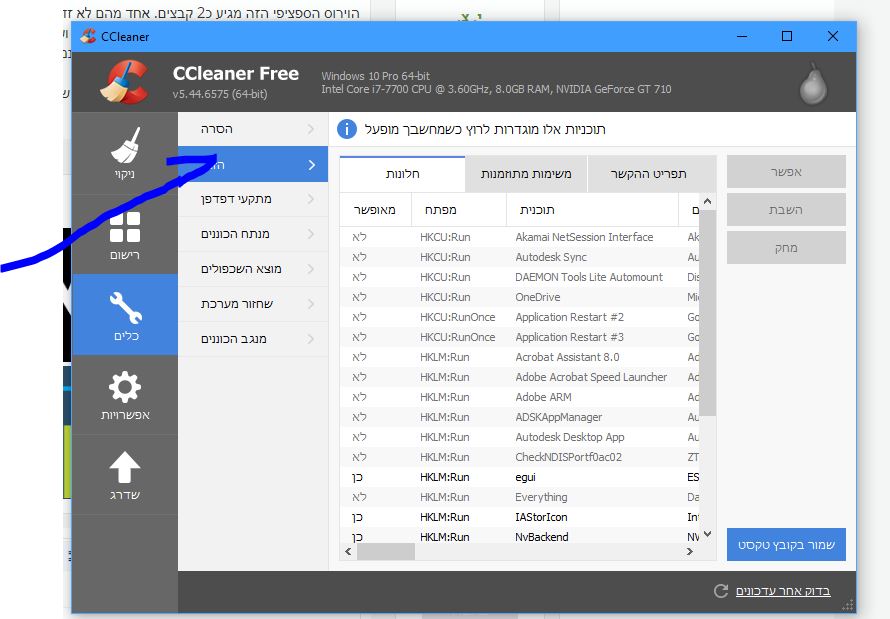Click the CCleaner logo in header

coord(124,83)
